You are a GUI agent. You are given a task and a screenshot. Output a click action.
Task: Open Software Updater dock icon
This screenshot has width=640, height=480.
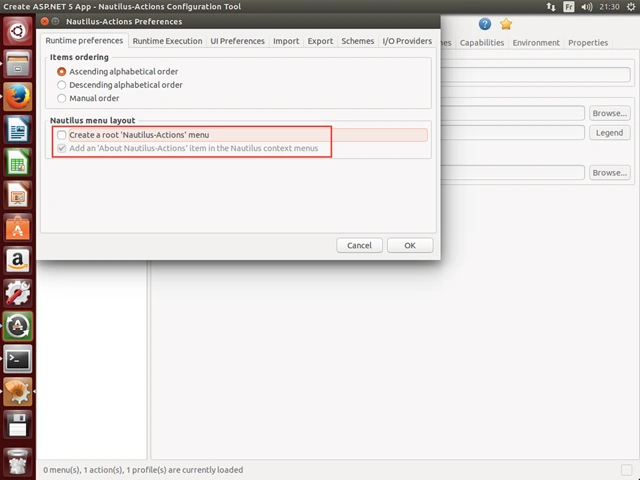coord(18,326)
